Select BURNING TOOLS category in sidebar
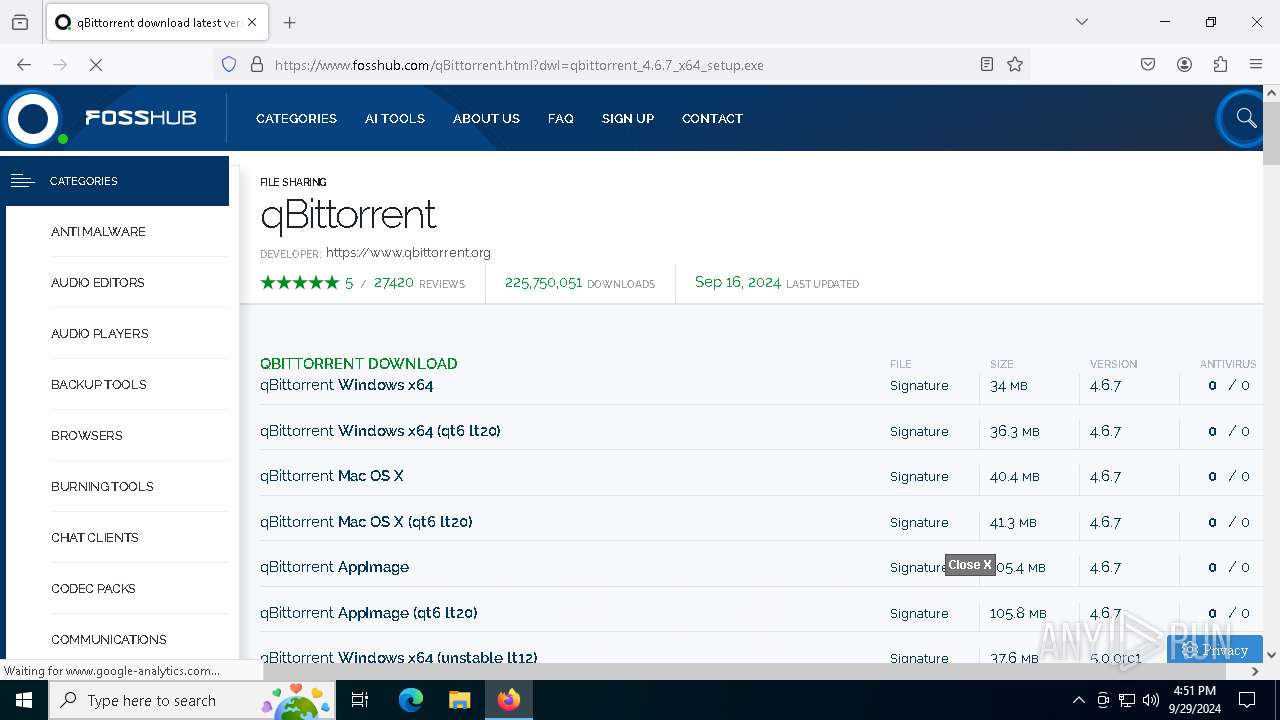The image size is (1280, 720). (102, 486)
